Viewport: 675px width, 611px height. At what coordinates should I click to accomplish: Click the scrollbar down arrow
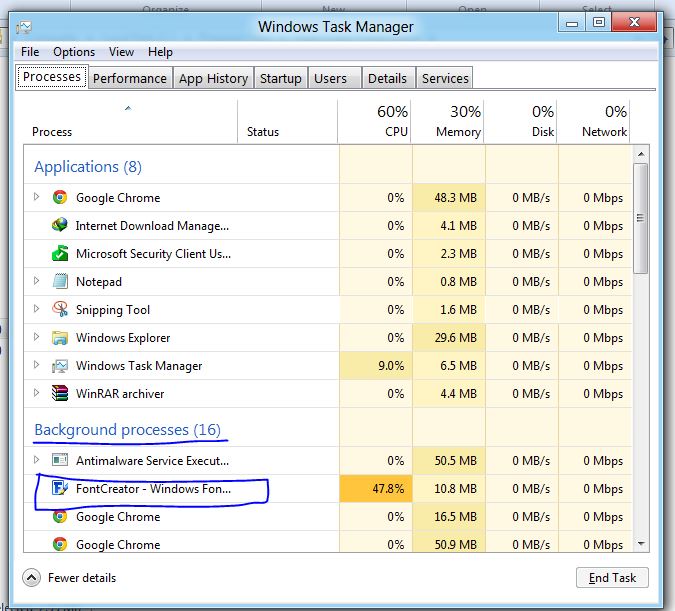641,544
